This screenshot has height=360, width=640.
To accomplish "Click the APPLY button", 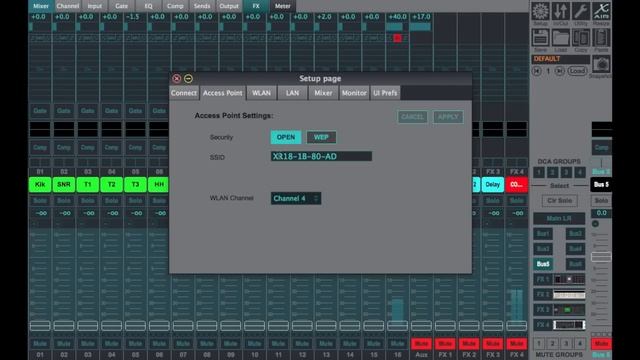I will [448, 117].
